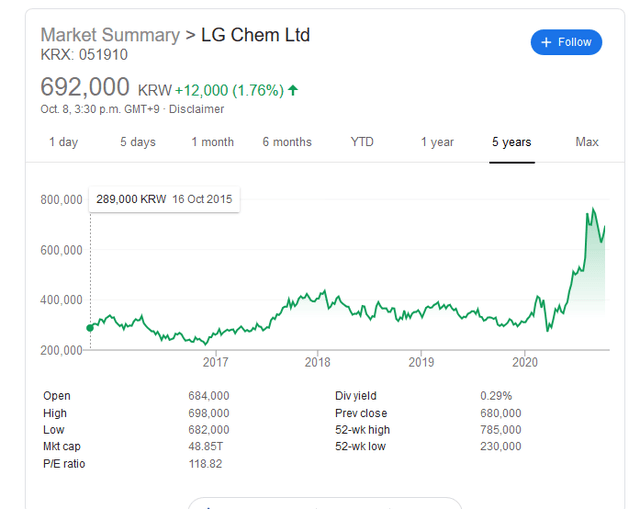The image size is (640, 509).
Task: Switch to the 6 months range
Action: [x=287, y=142]
